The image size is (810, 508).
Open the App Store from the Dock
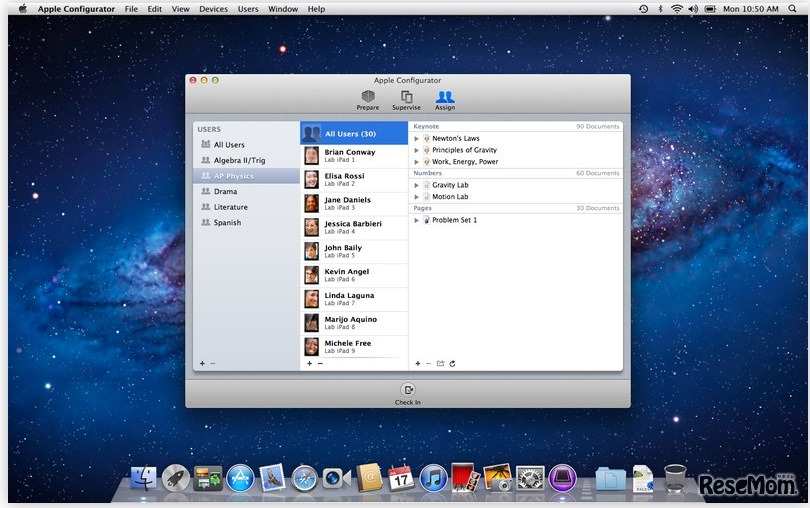240,478
